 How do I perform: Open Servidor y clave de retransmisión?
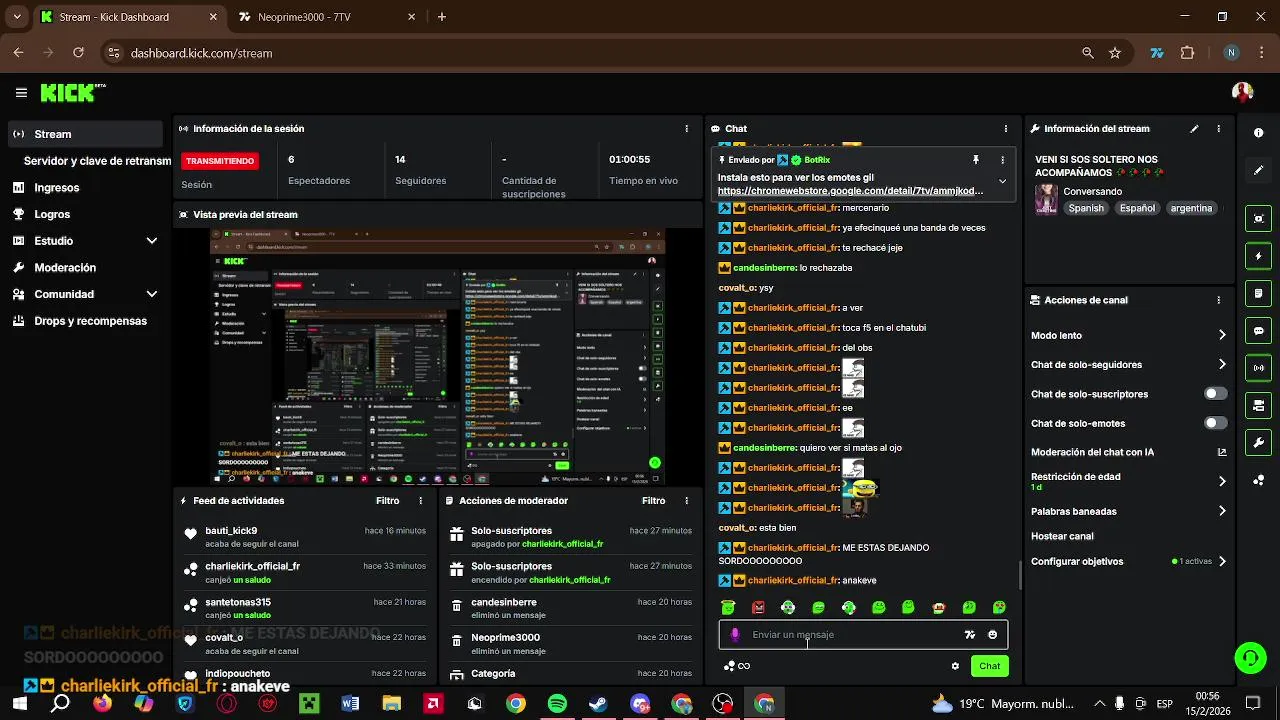coord(96,161)
